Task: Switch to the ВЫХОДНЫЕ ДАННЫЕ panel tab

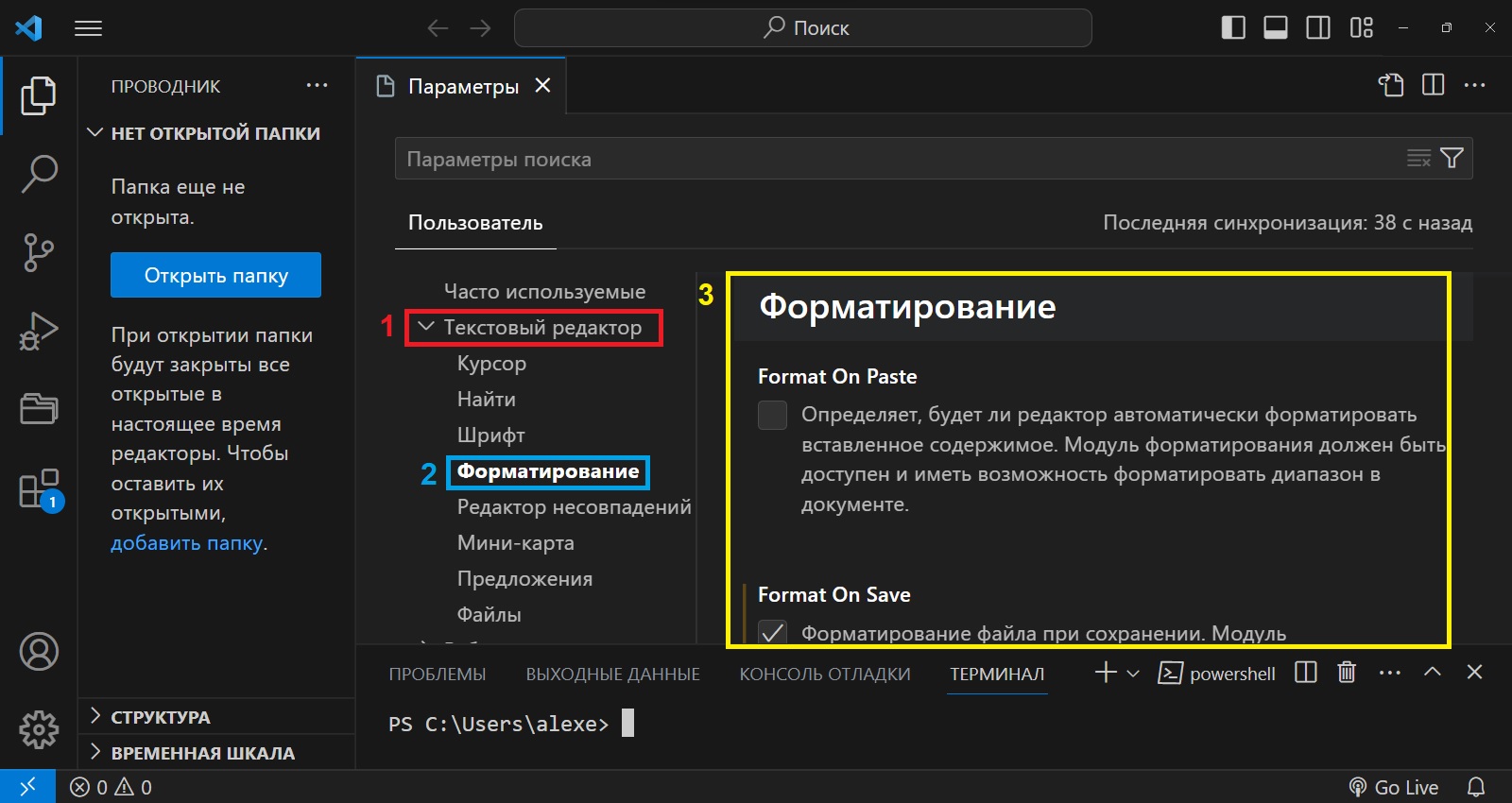Action: 613,674
